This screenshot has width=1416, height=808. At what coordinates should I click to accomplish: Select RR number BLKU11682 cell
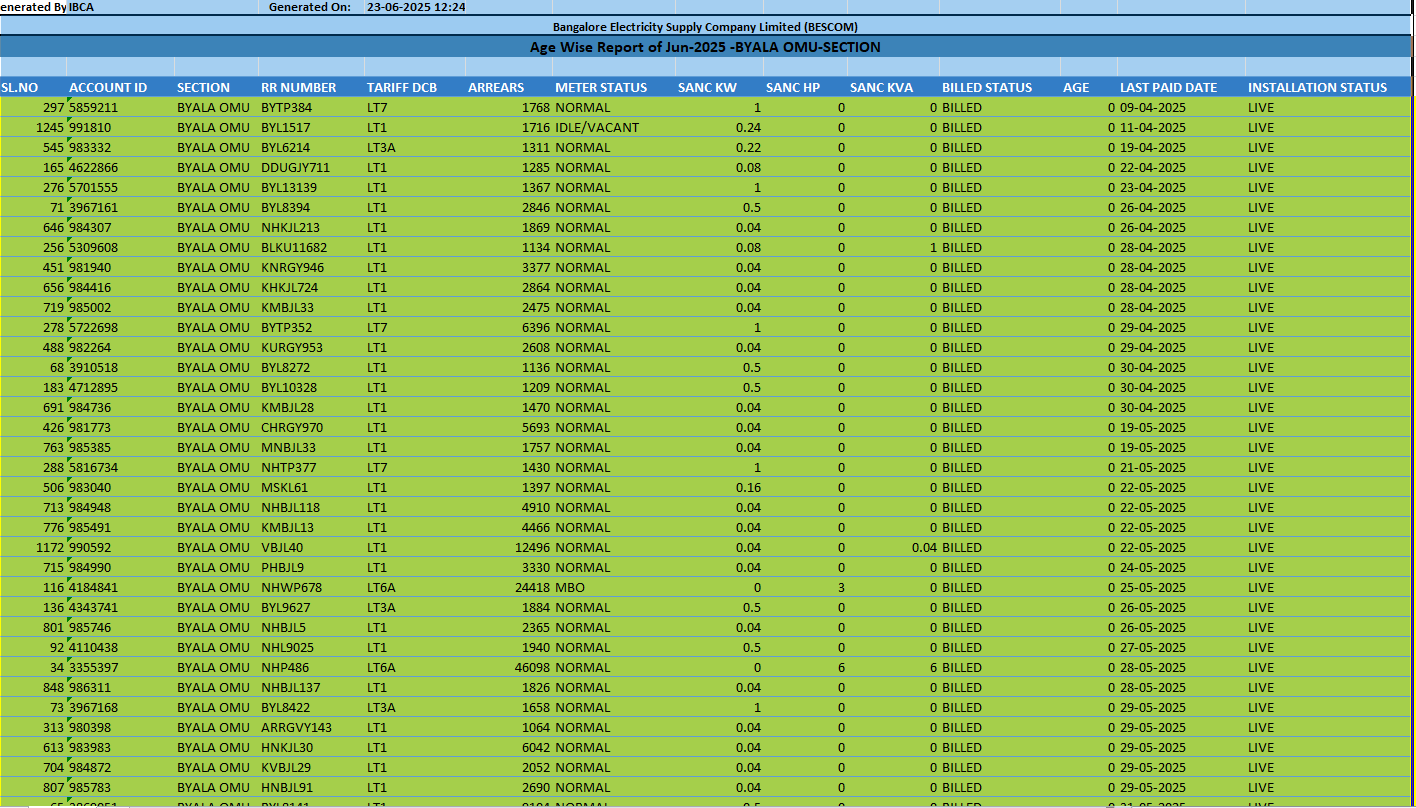pos(311,247)
